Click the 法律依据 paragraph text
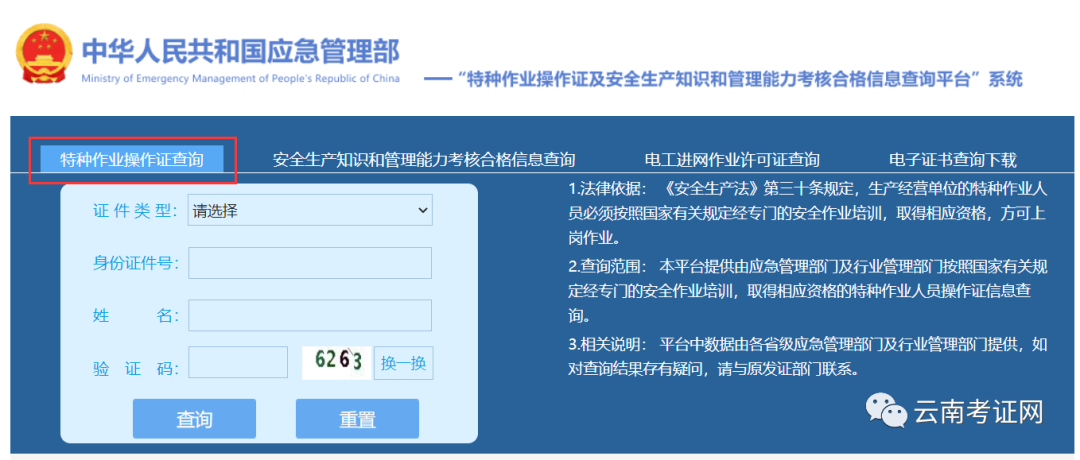Image resolution: width=1080 pixels, height=460 pixels. click(x=808, y=214)
